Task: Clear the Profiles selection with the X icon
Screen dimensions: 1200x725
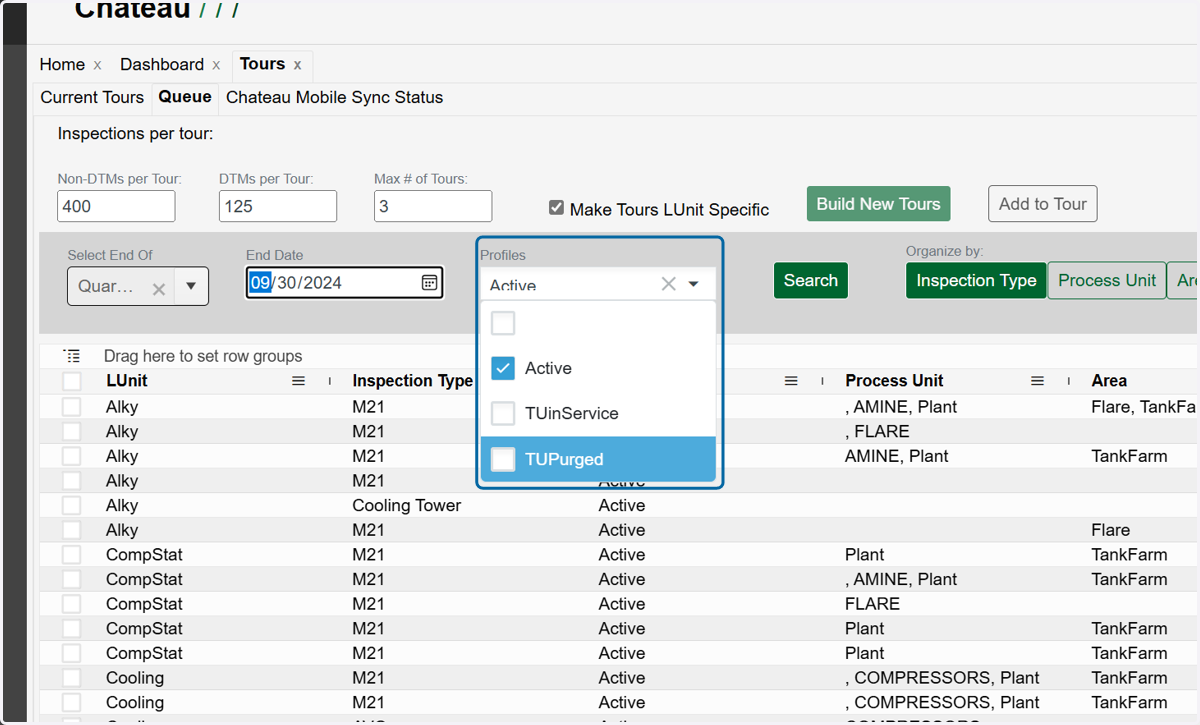Action: (x=669, y=284)
